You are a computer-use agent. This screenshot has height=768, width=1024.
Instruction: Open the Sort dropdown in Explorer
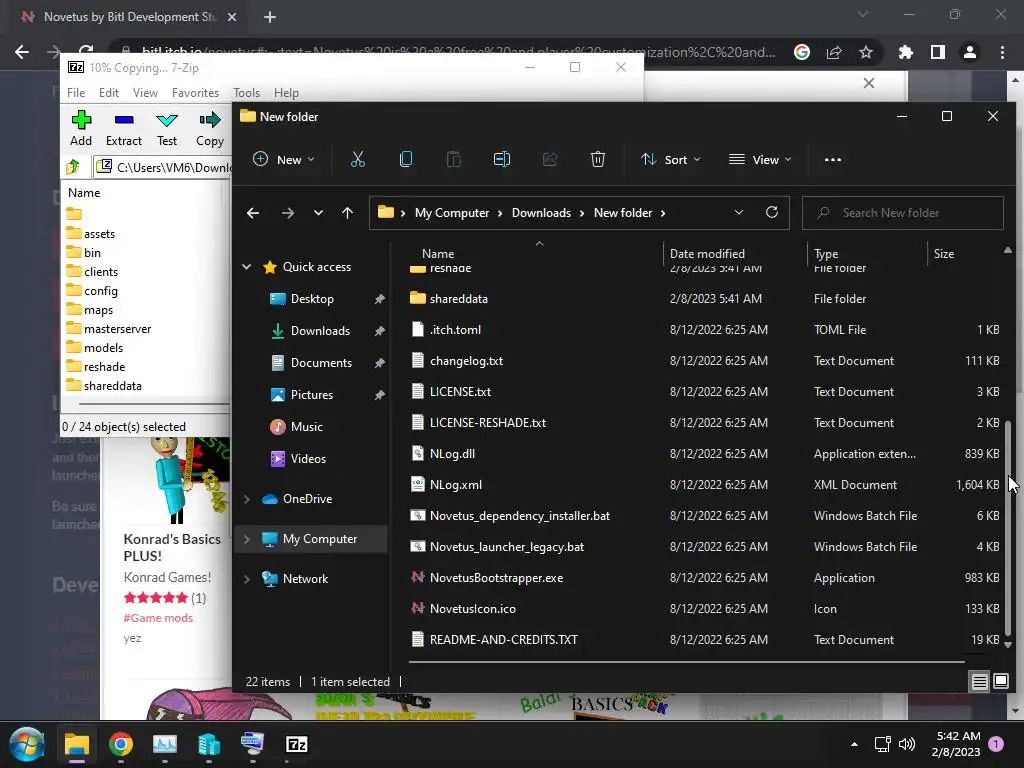pyautogui.click(x=671, y=159)
